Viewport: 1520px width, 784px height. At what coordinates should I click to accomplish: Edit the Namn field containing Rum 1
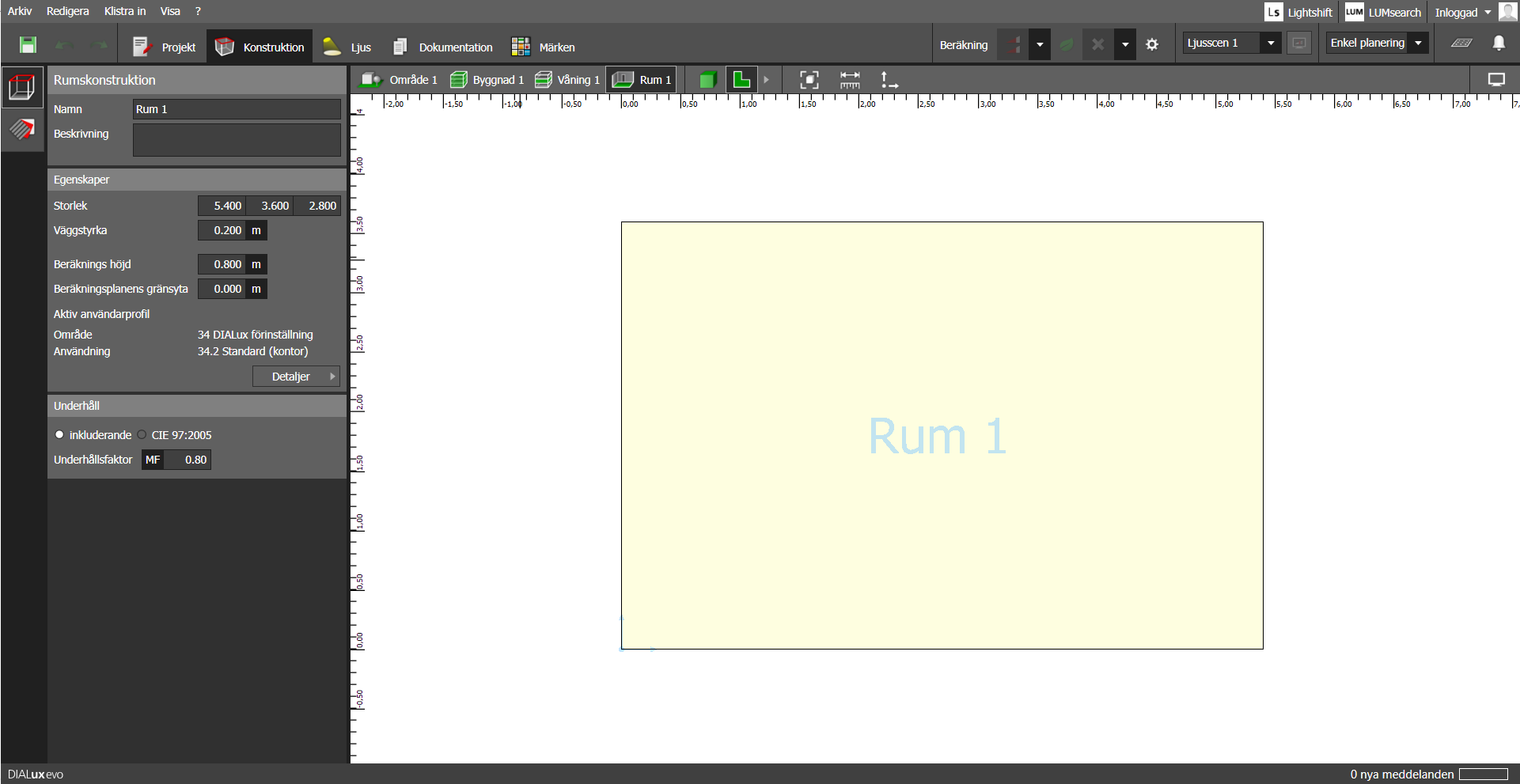point(237,109)
